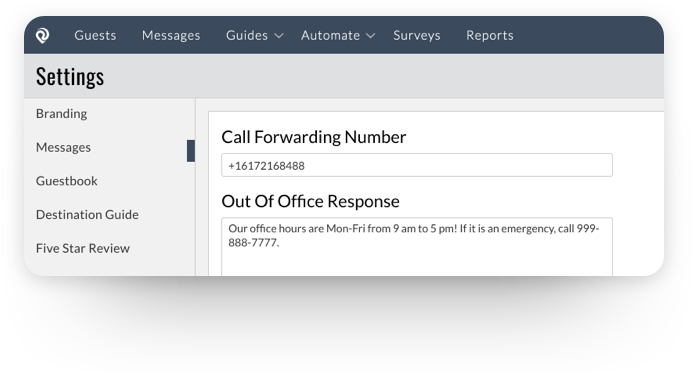Select Branding in settings sidebar

tap(62, 114)
